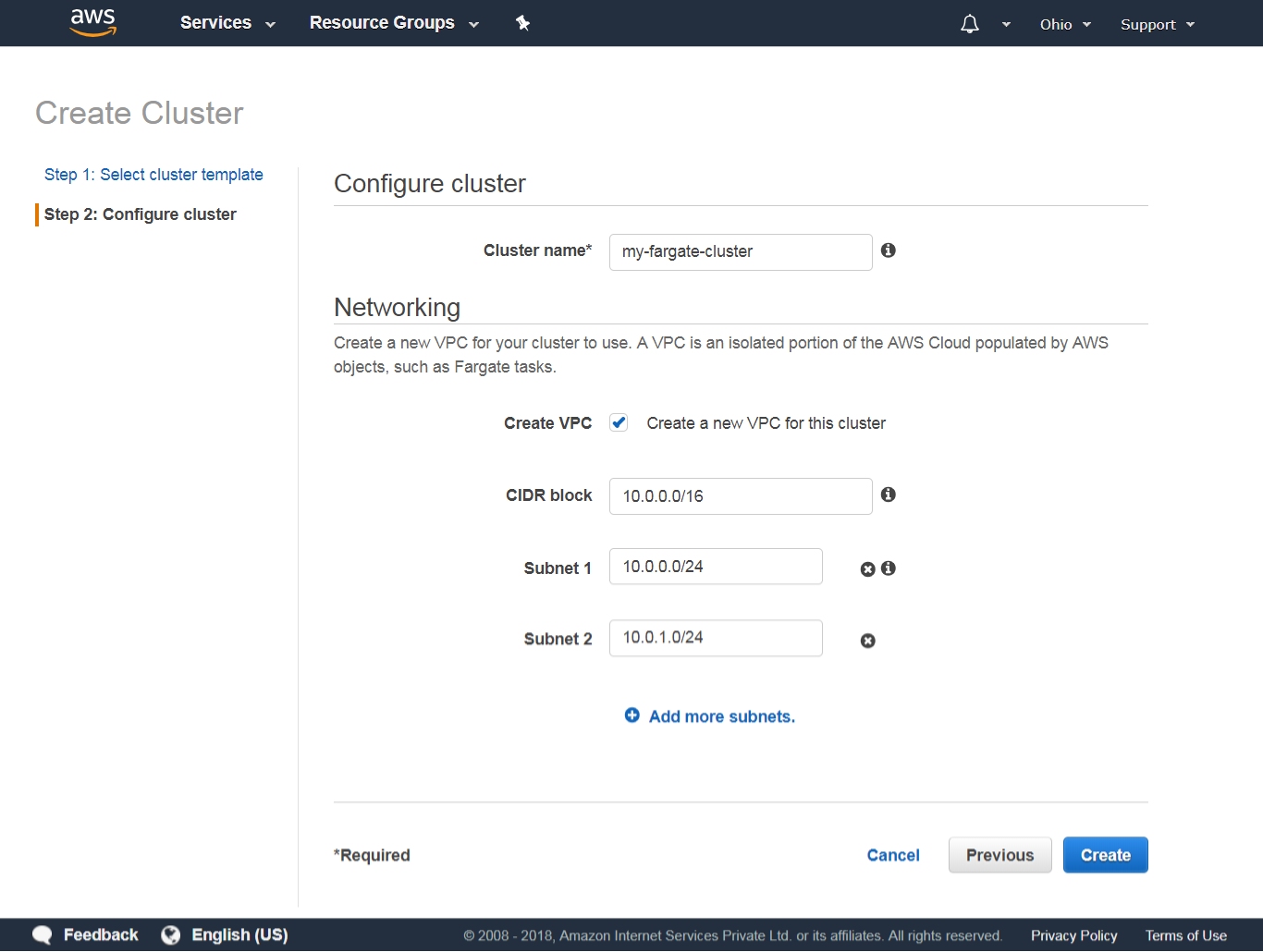Image resolution: width=1263 pixels, height=952 pixels.
Task: Show info for Cluster name field
Action: coord(888,250)
